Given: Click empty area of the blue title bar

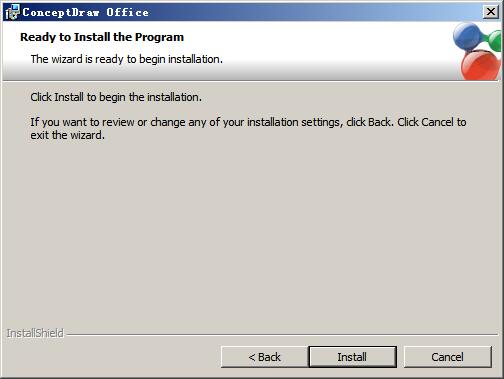Looking at the screenshot, I should pos(300,12).
